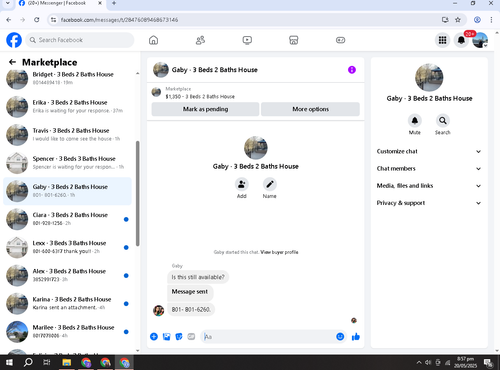The image size is (500, 370).
Task: Open Windows Start menu
Action: pyautogui.click(x=9, y=362)
